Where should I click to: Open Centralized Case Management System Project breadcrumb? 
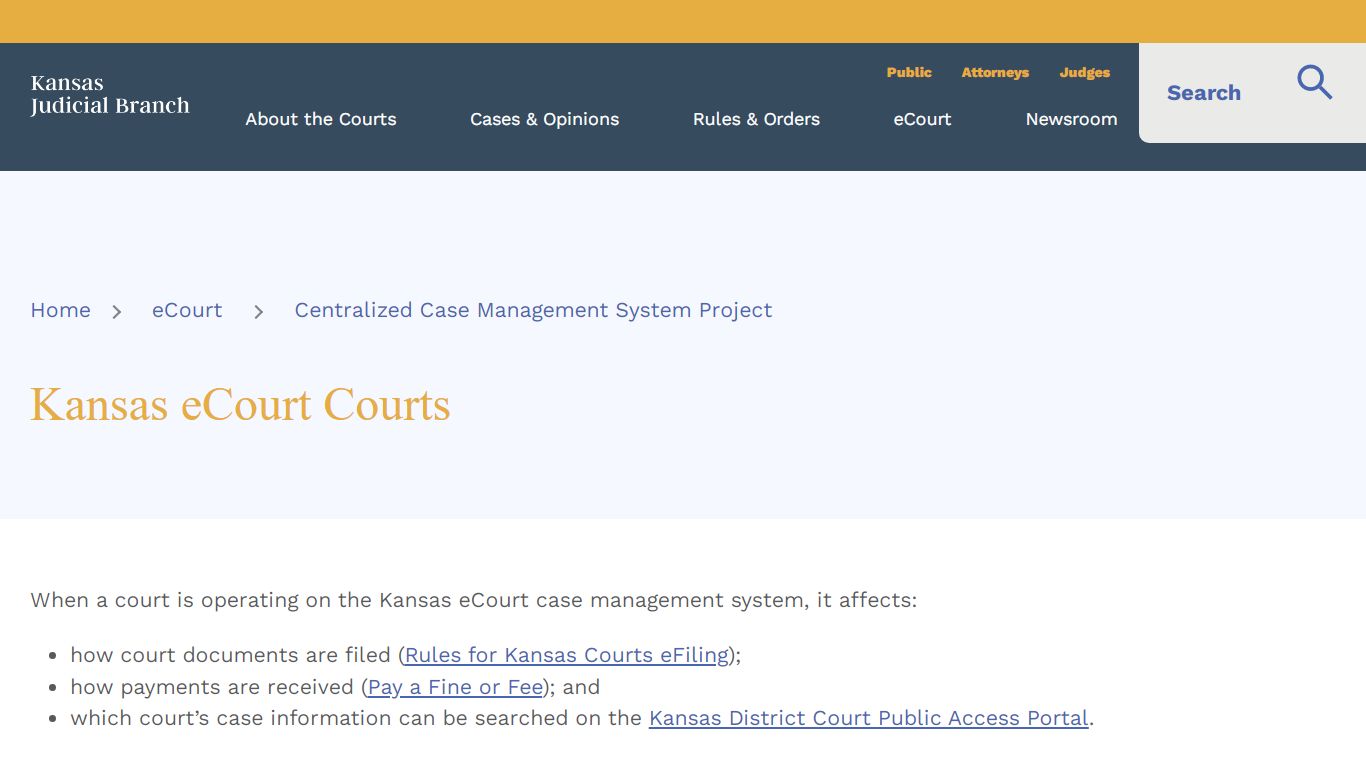click(533, 310)
